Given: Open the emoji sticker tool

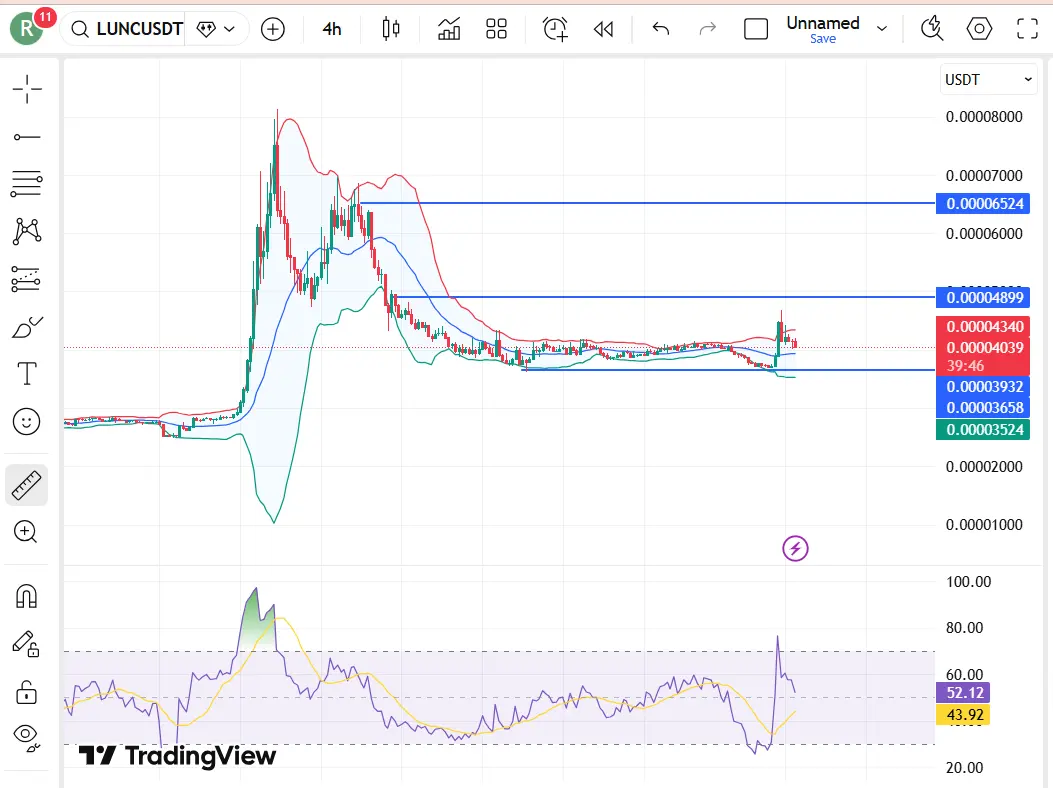Looking at the screenshot, I should pyautogui.click(x=27, y=421).
